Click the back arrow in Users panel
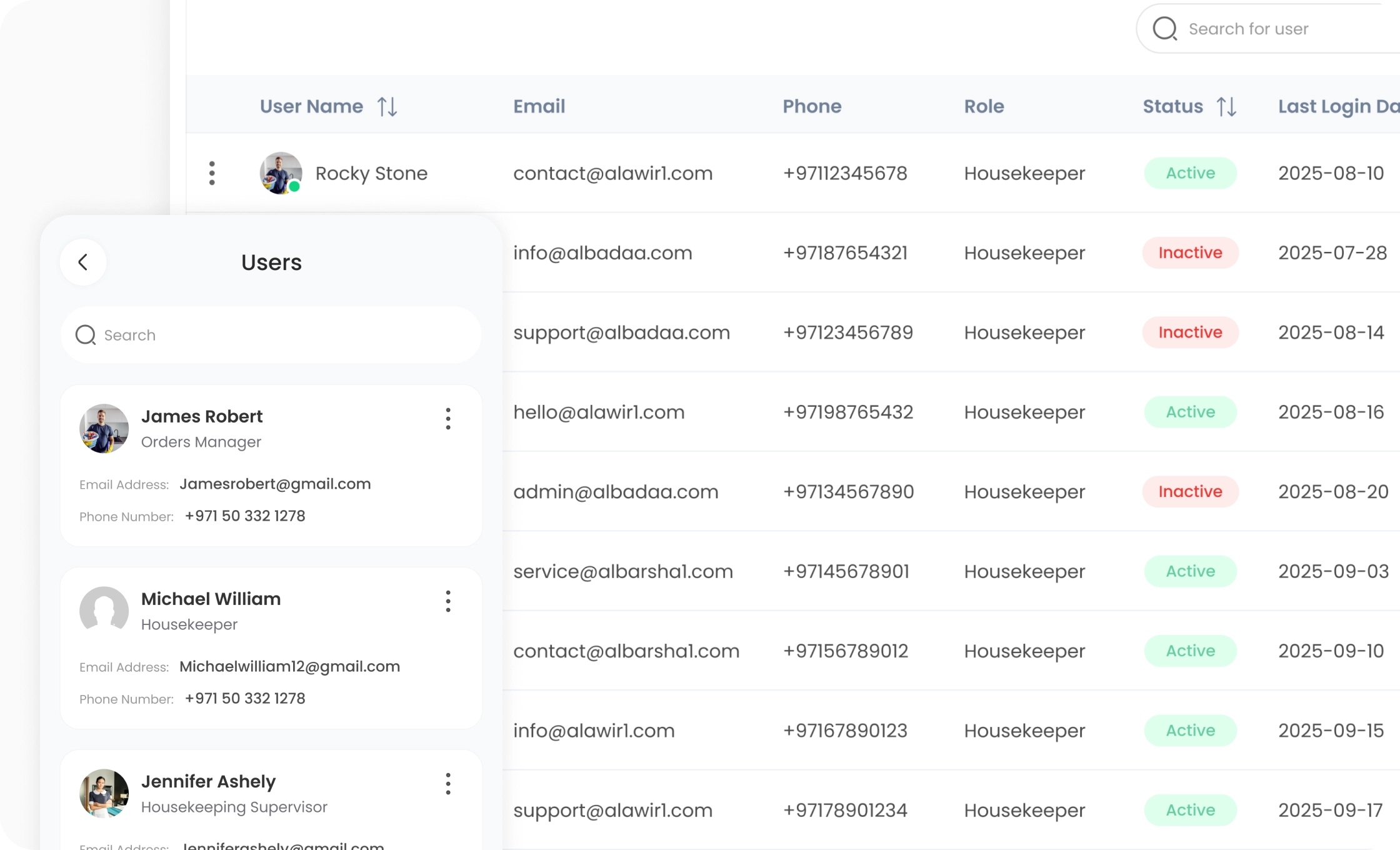 tap(83, 262)
